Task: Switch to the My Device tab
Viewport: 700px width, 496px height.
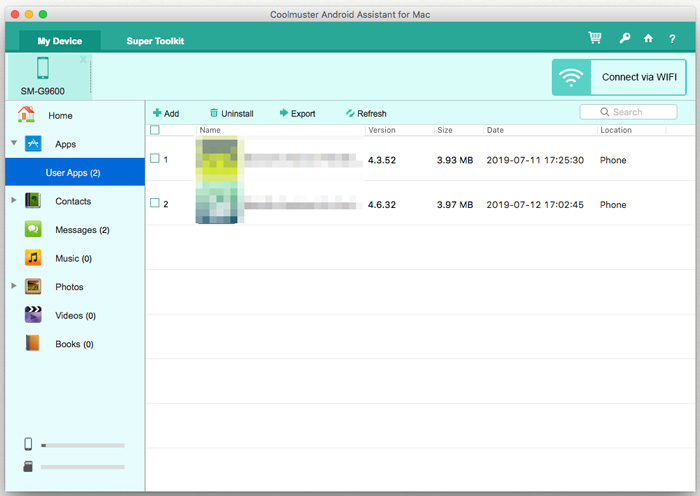Action: coord(60,41)
